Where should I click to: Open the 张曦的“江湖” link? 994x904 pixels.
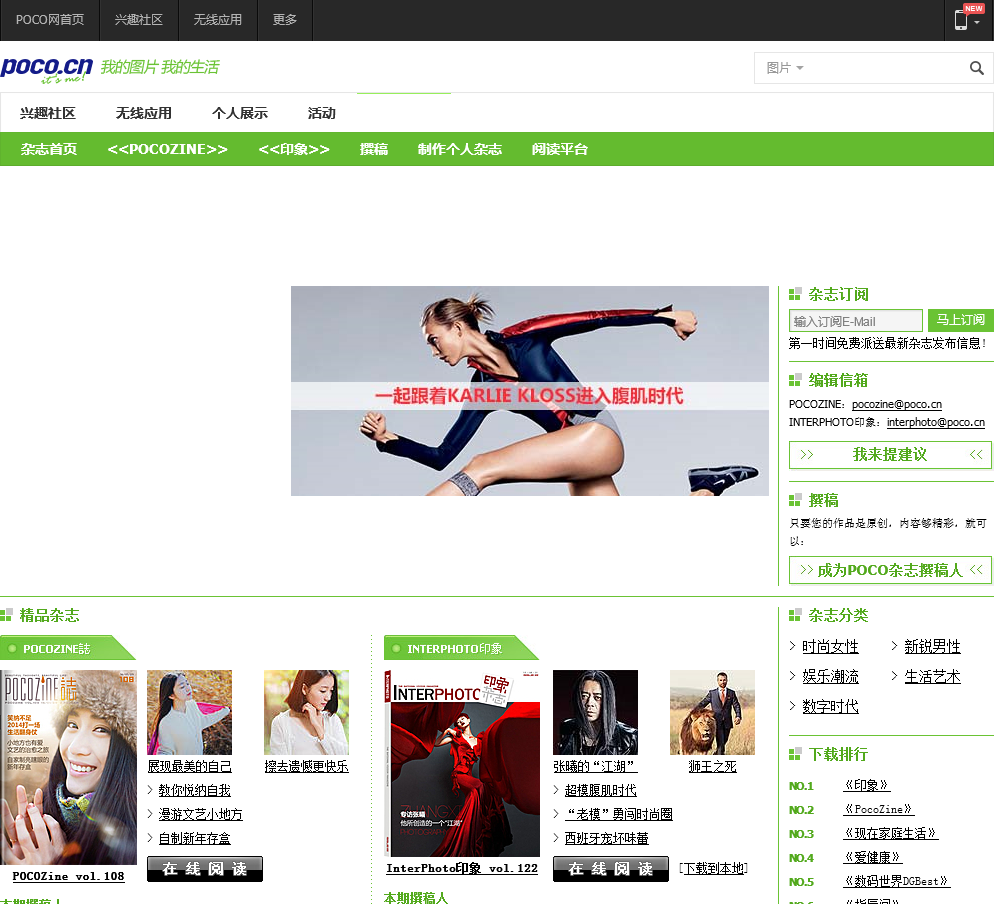point(595,766)
